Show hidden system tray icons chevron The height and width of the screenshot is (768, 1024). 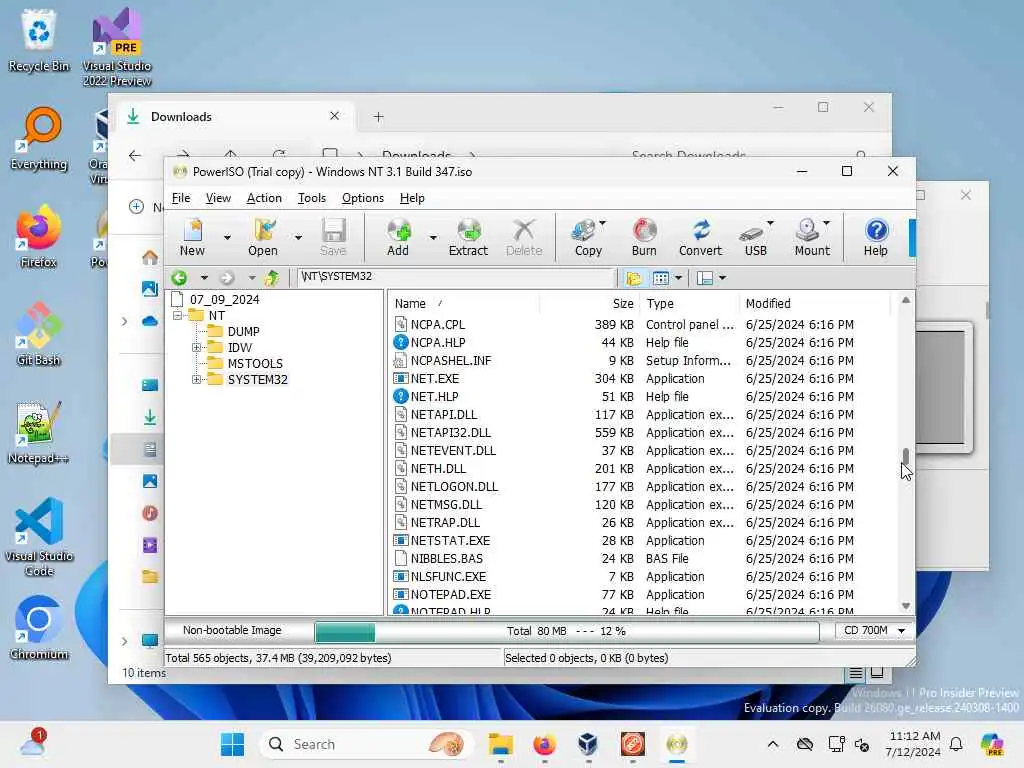click(773, 744)
